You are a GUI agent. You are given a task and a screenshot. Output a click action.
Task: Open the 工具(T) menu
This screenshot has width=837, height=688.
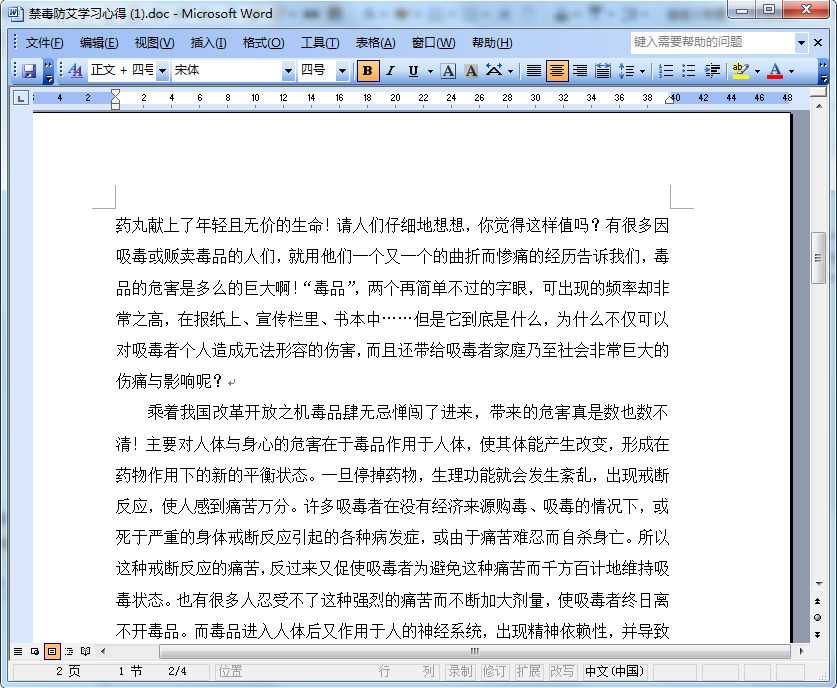click(320, 43)
